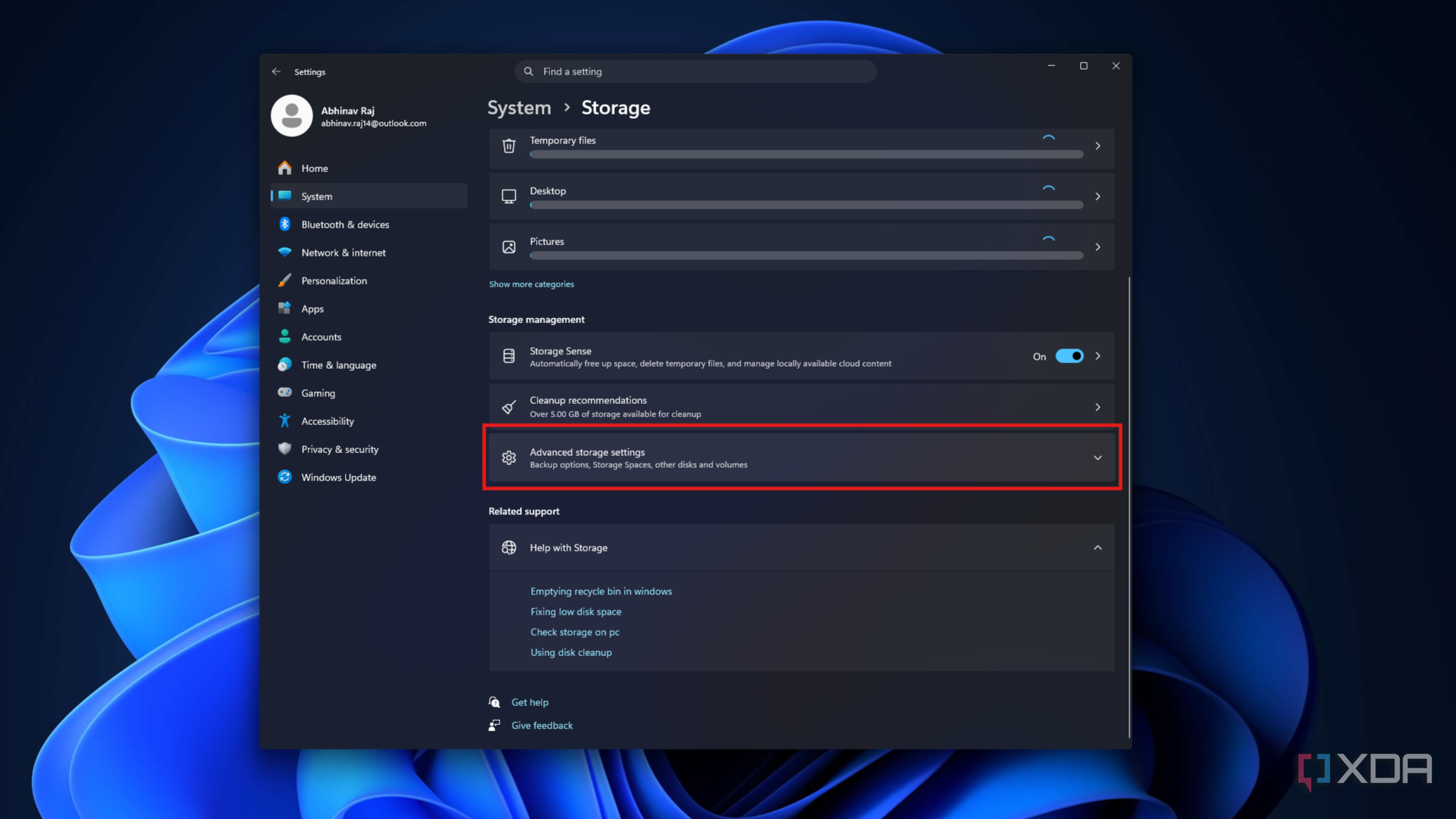
Task: Open Cleanup recommendations chevron arrow
Action: (1098, 407)
